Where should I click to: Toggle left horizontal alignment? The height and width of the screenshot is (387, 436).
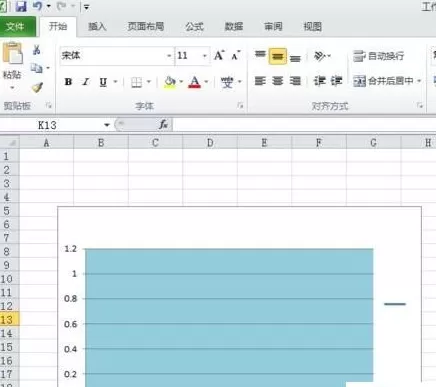[x=260, y=81]
